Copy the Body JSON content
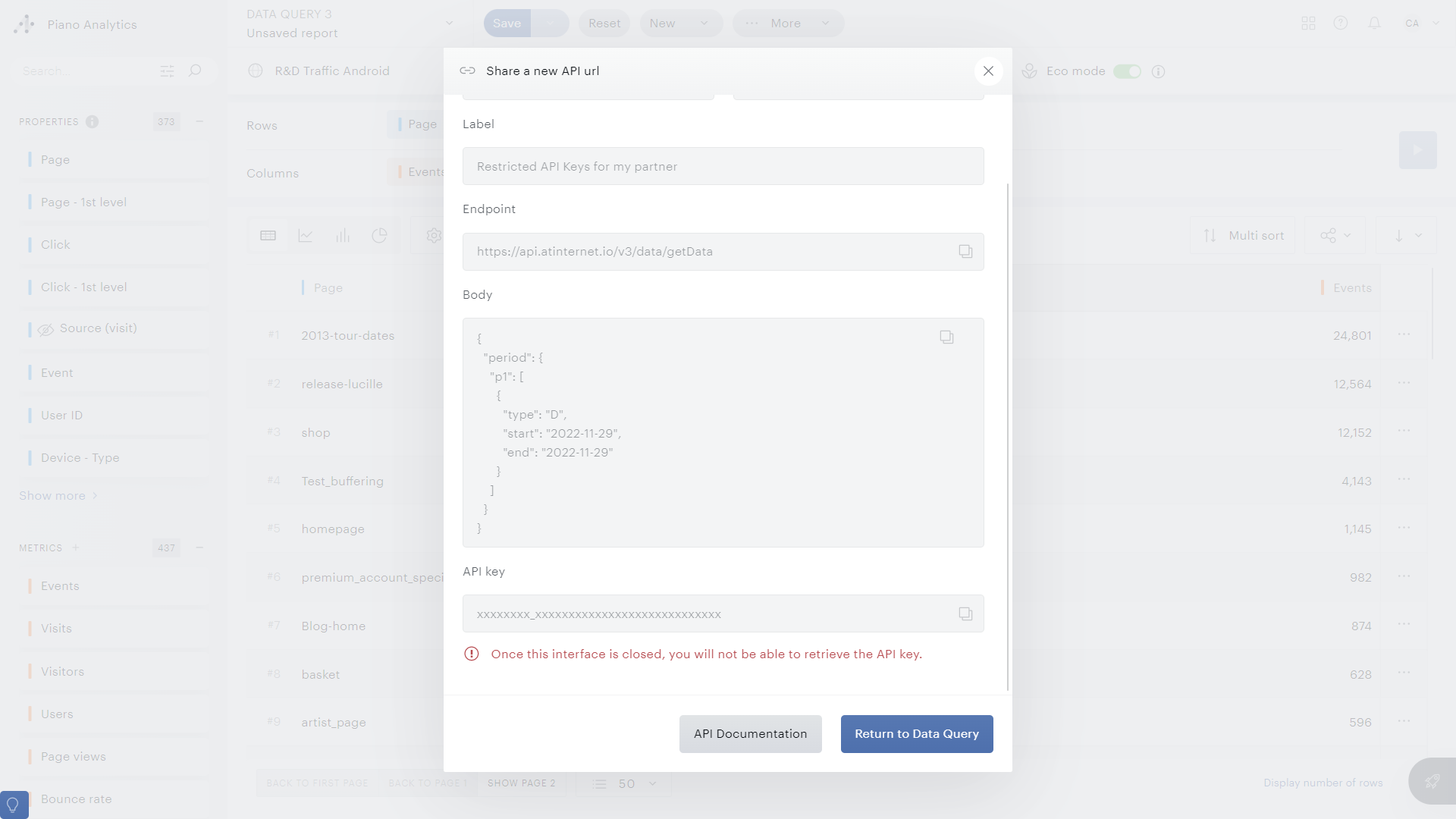The image size is (1456, 819). point(946,337)
